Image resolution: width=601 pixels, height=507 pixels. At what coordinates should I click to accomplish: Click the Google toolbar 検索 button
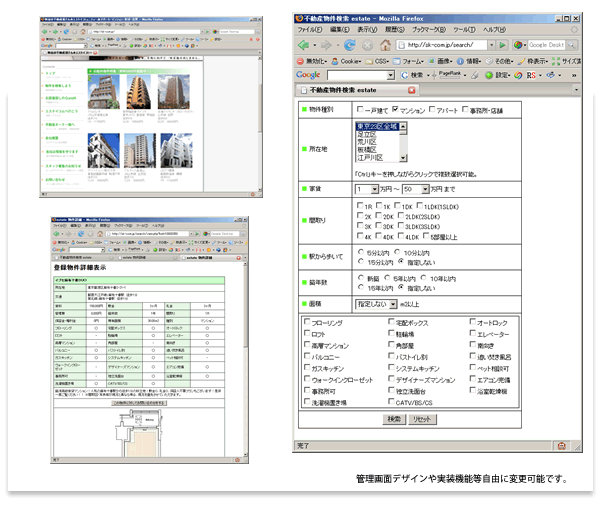(x=412, y=75)
